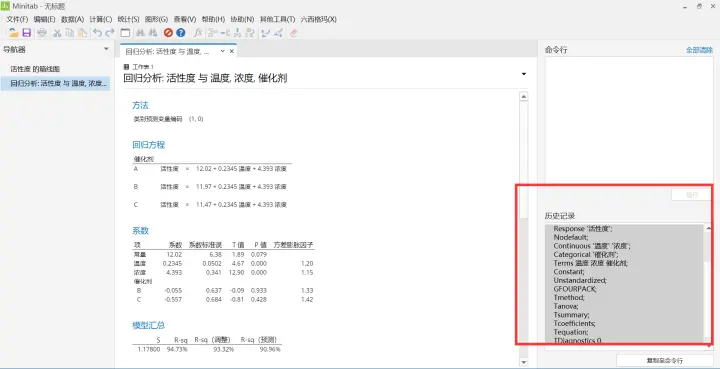The width and height of the screenshot is (720, 369).
Task: Click the fourth brackets-style toolbar icon
Action: (250, 33)
